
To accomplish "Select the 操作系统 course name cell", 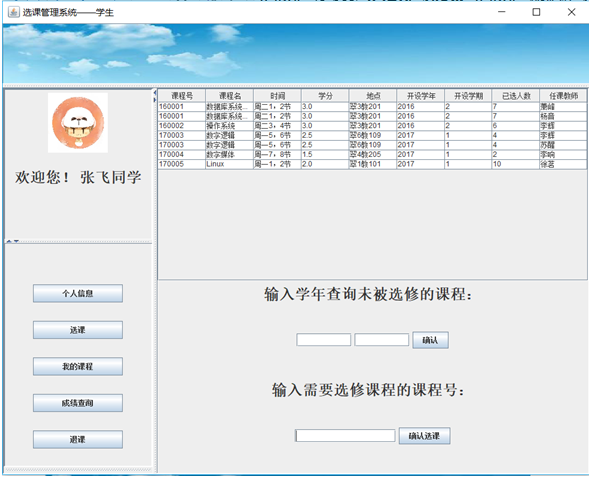I will click(230, 126).
